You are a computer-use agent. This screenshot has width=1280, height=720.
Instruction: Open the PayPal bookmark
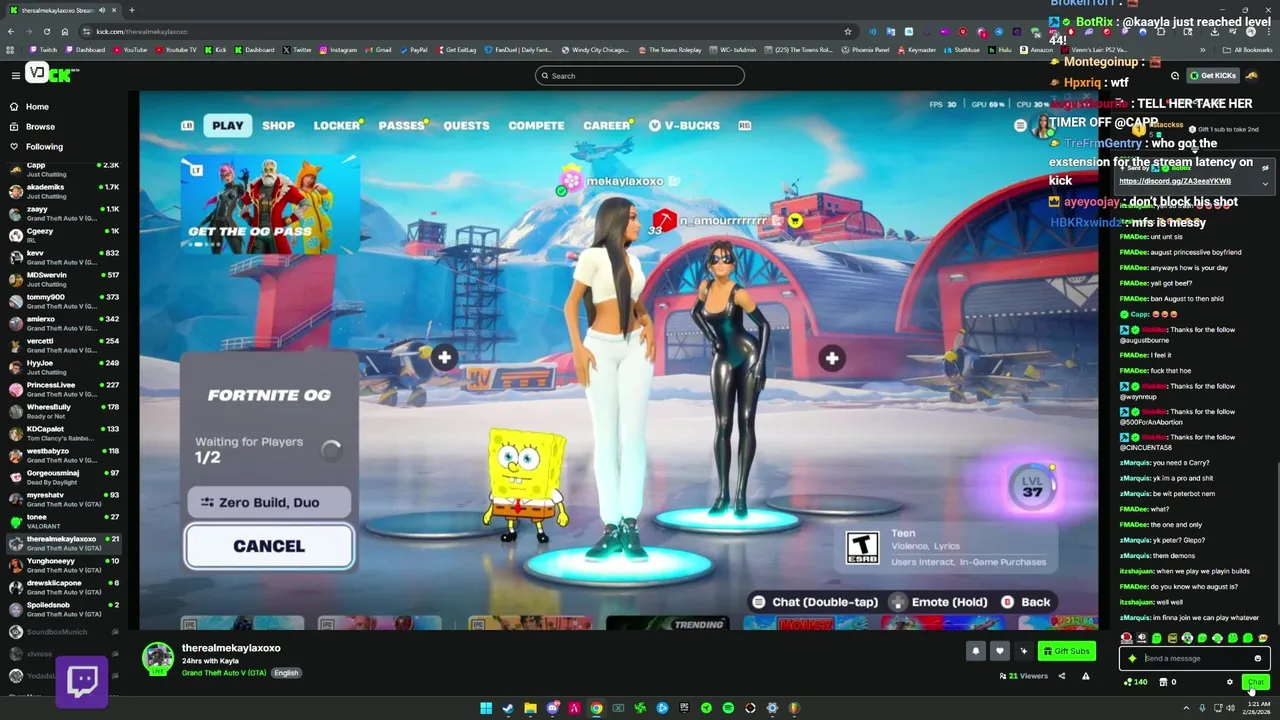413,50
